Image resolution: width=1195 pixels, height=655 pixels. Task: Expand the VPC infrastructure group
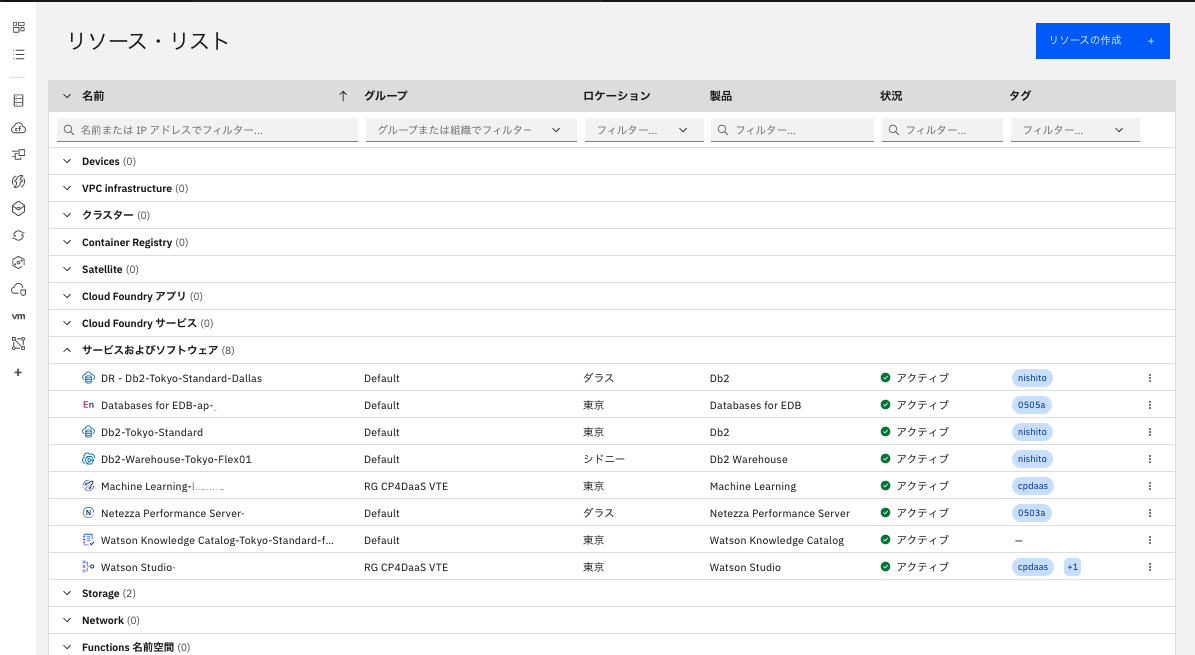pyautogui.click(x=67, y=188)
